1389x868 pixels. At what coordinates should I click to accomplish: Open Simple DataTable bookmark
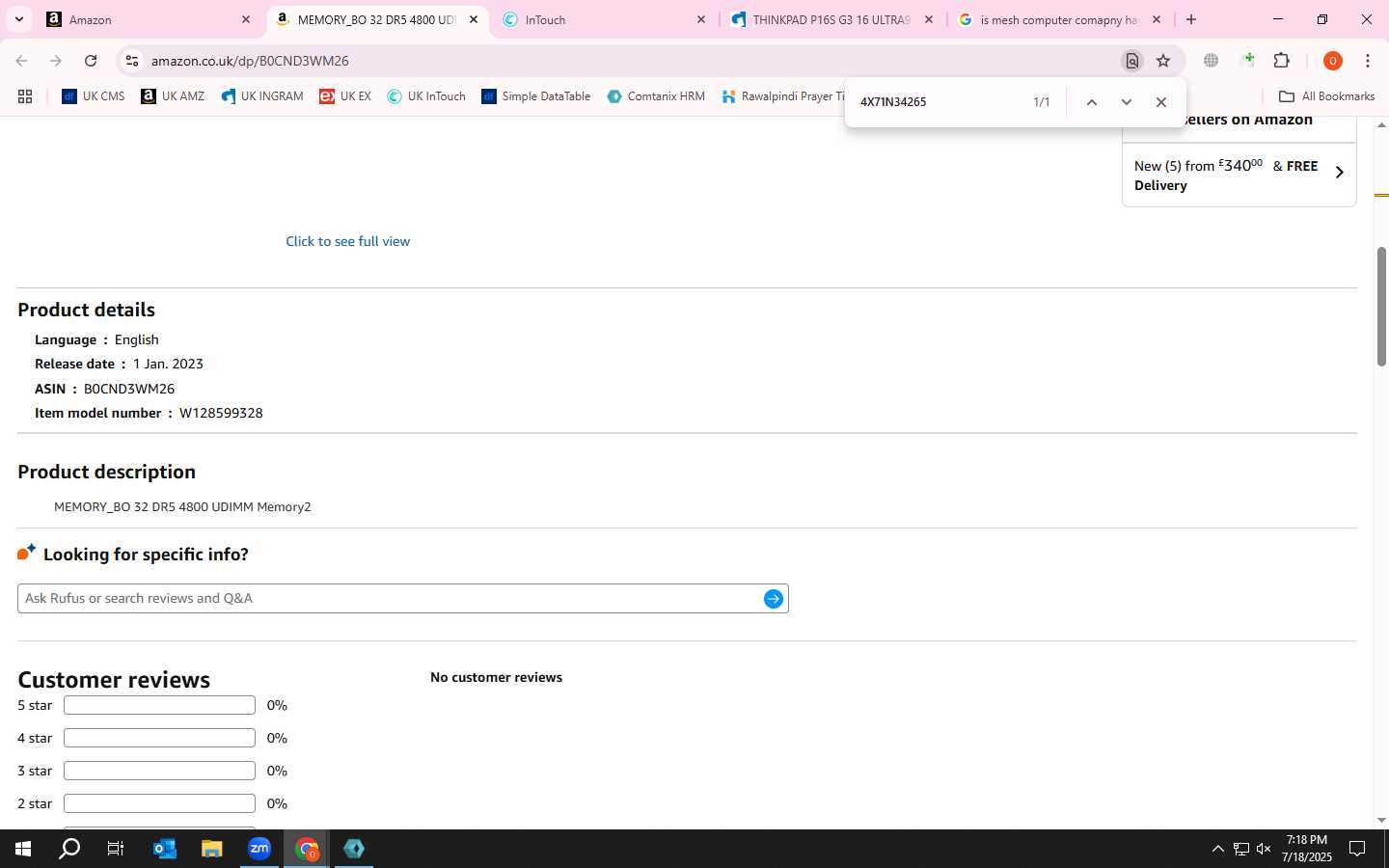coord(535,96)
